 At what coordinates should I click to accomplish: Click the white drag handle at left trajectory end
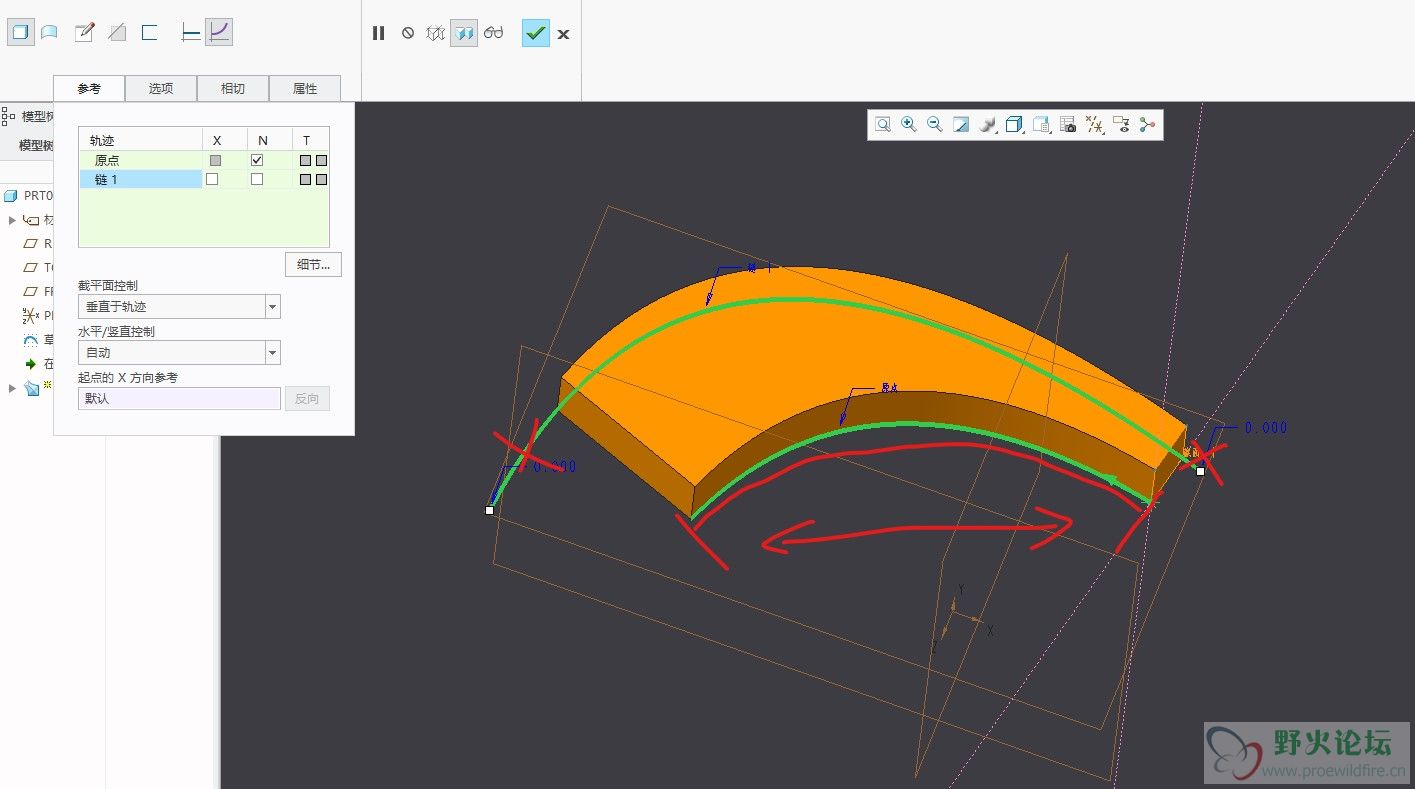coord(489,510)
